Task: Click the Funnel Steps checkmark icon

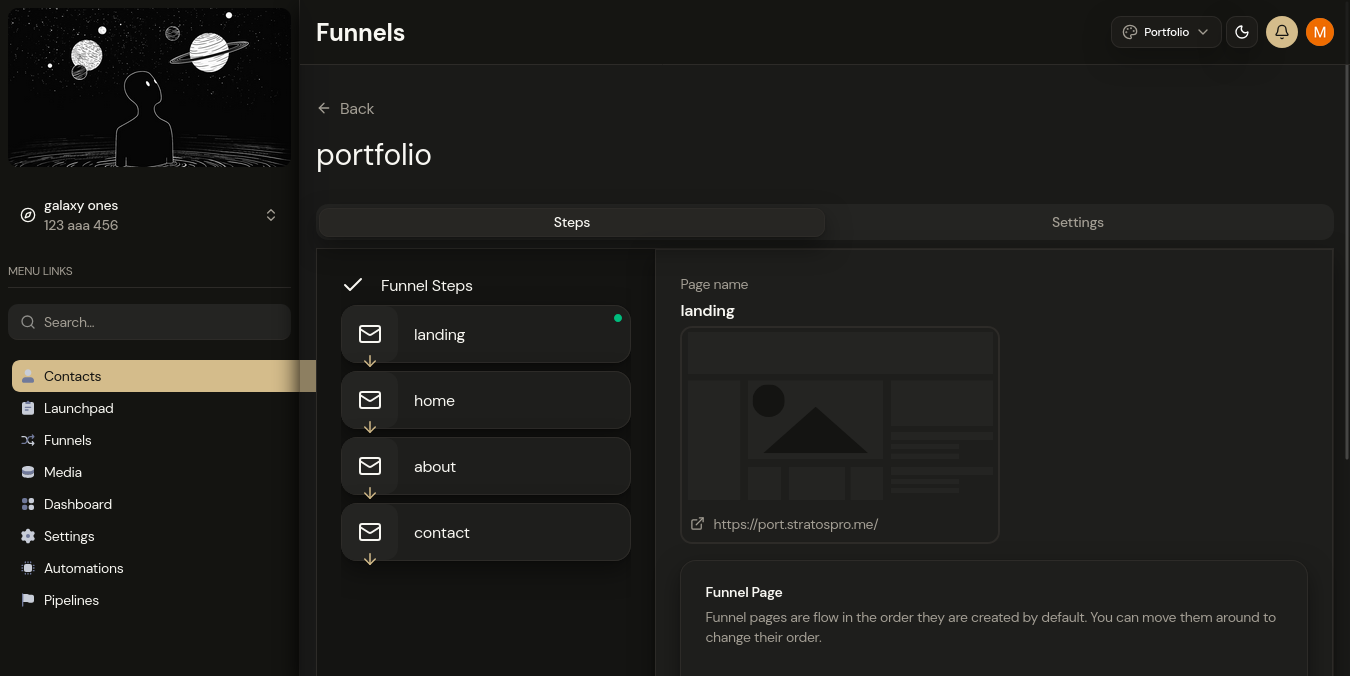Action: coord(352,285)
